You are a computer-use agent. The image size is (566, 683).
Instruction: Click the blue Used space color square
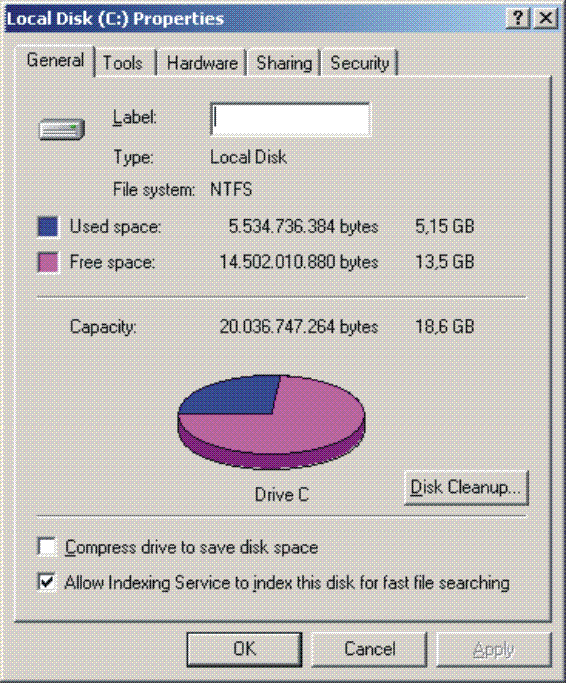(x=48, y=227)
